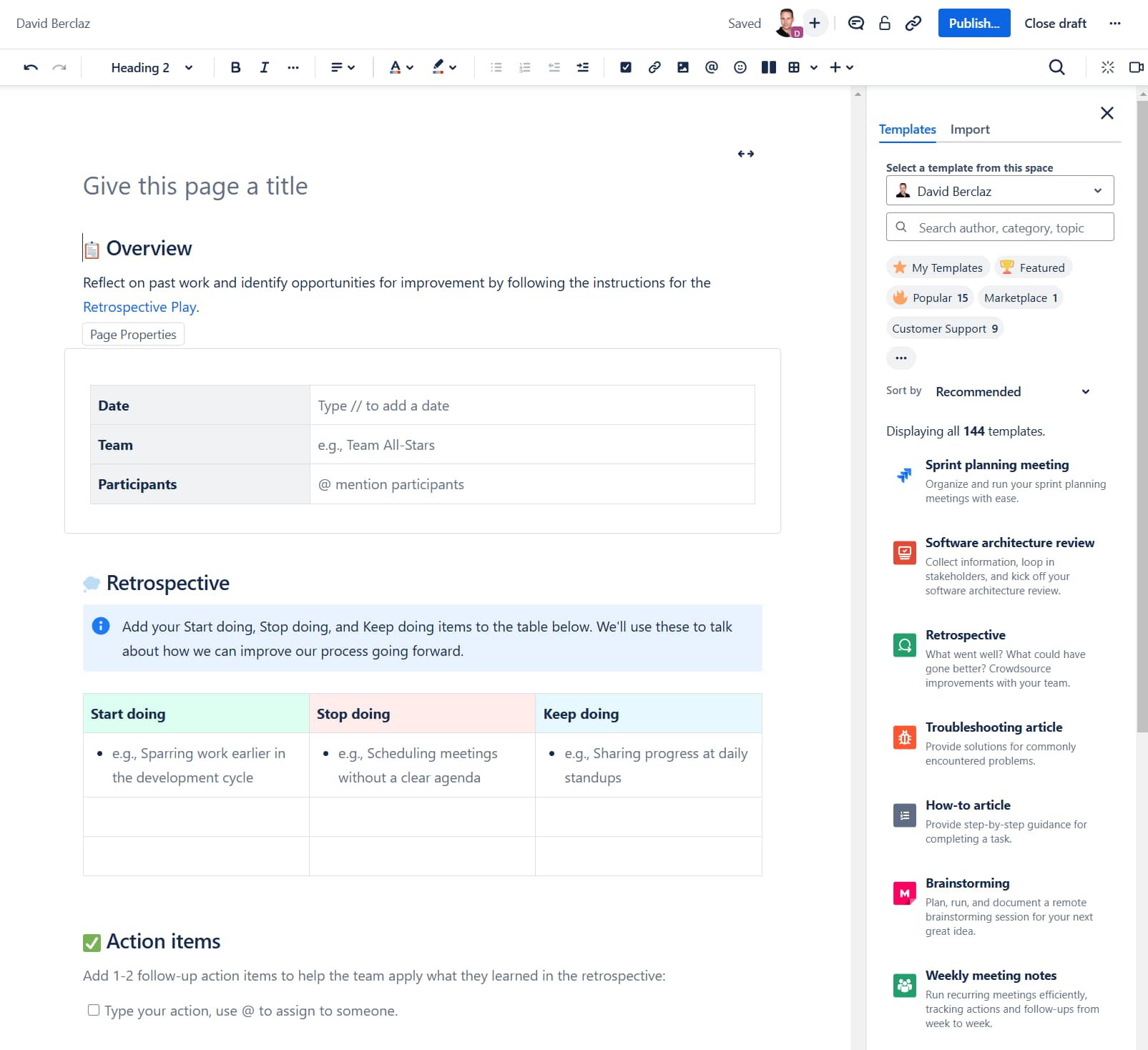Open the mention (@) tool

coord(711,67)
